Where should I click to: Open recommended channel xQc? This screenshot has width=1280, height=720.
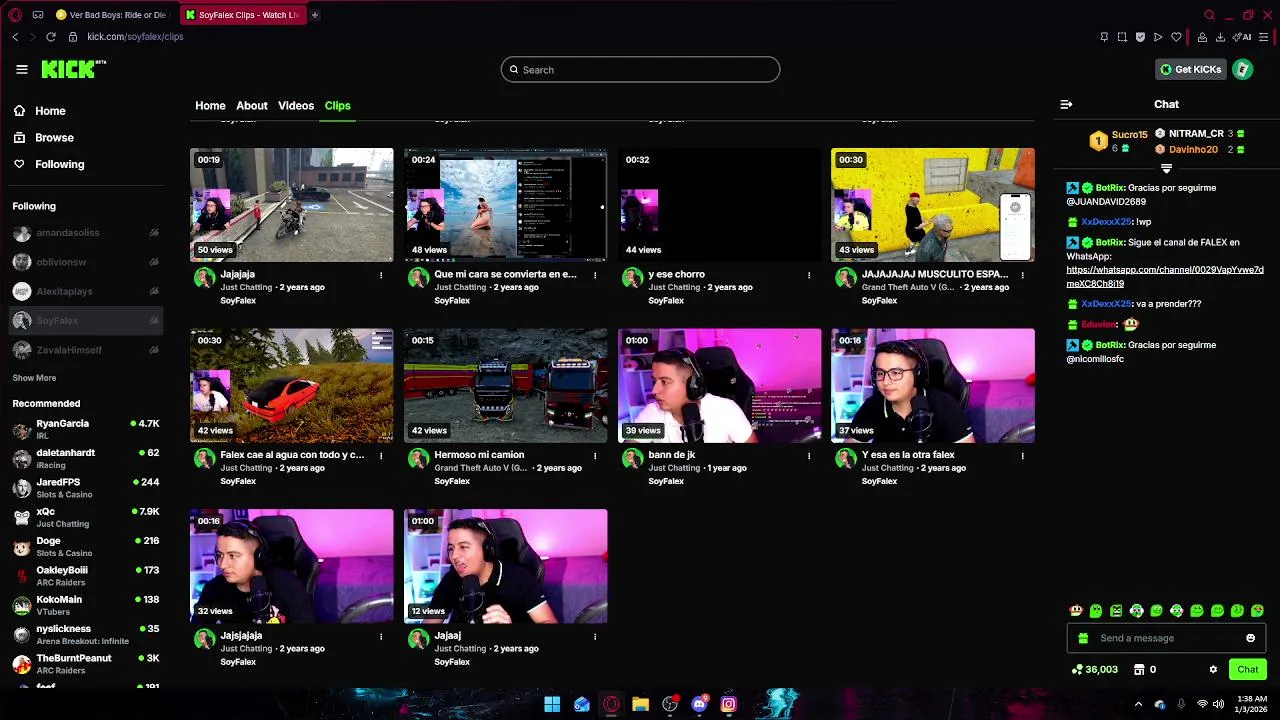[x=85, y=517]
